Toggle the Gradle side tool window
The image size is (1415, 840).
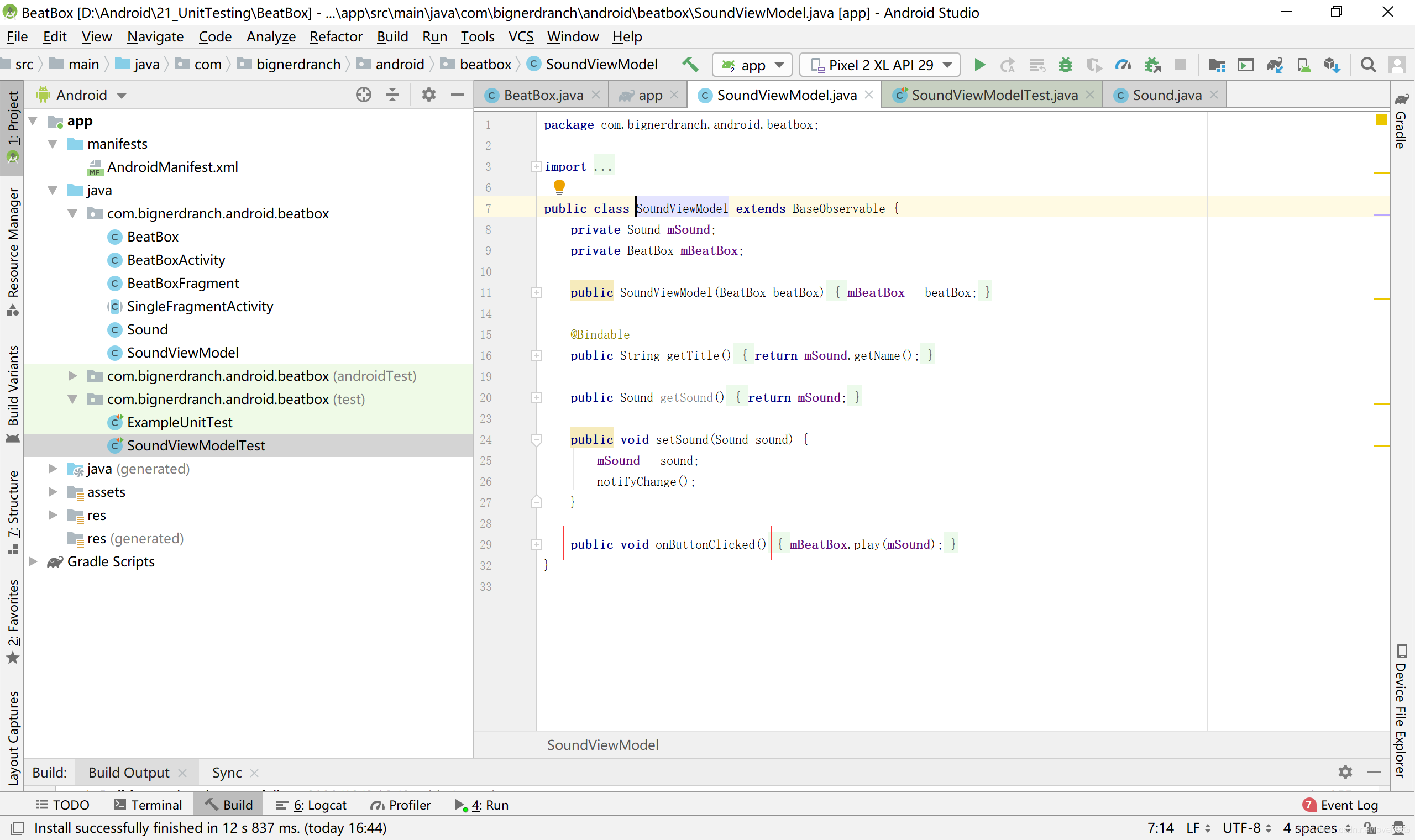click(1401, 122)
